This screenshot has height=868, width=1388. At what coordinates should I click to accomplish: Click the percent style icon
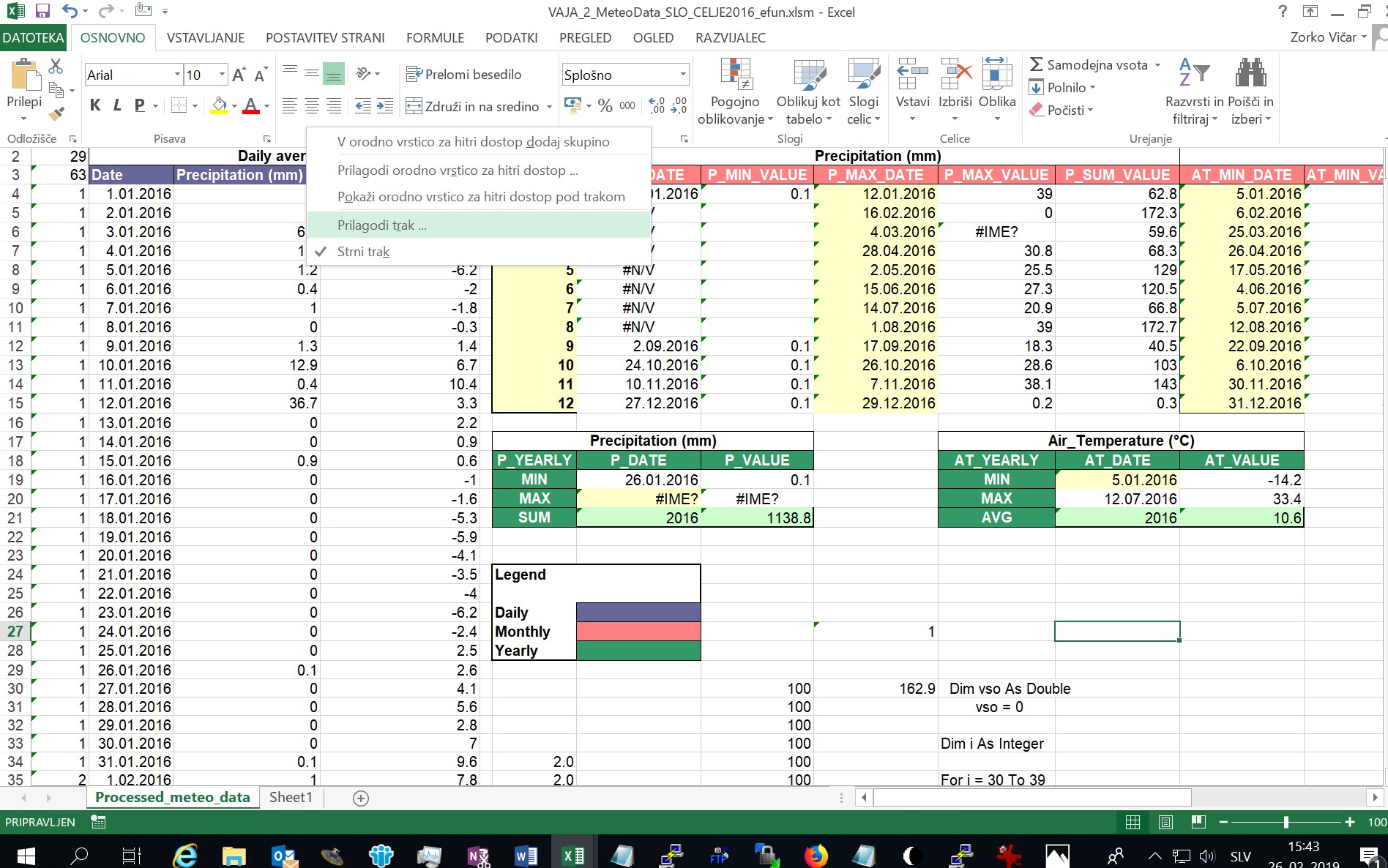pos(605,105)
